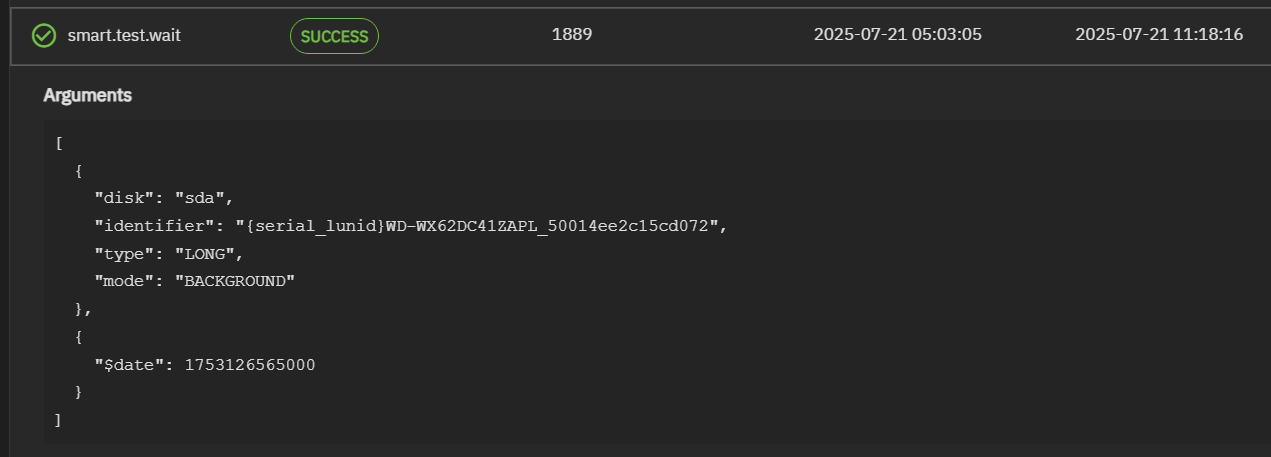Select job ID 1889
The height and width of the screenshot is (457, 1271).
click(572, 35)
